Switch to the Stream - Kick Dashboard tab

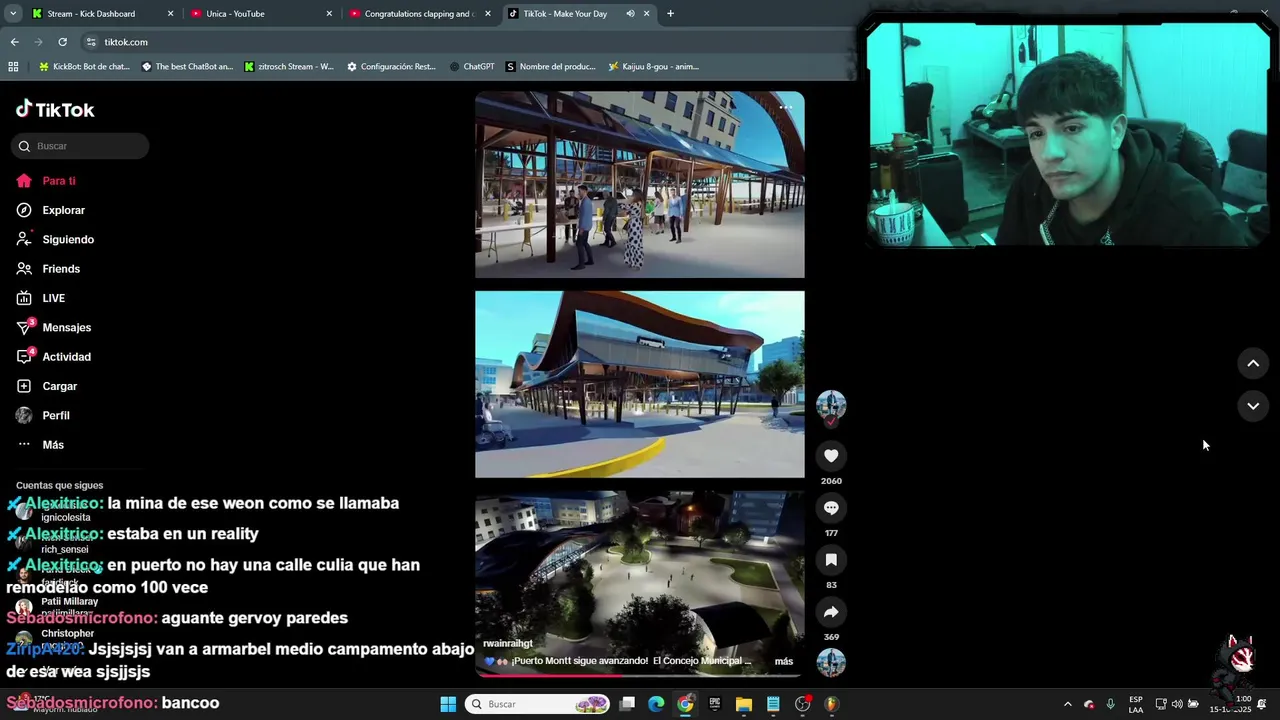click(x=102, y=14)
